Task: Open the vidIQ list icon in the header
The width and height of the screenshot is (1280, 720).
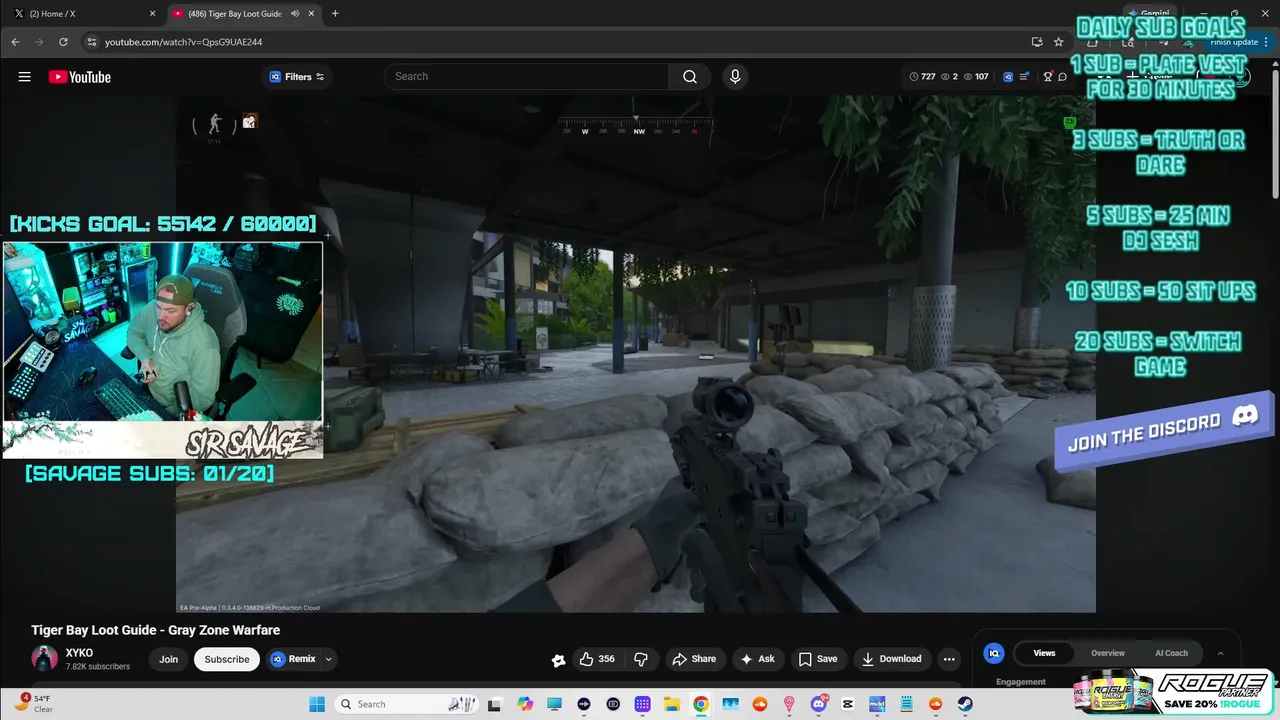Action: click(x=1024, y=77)
